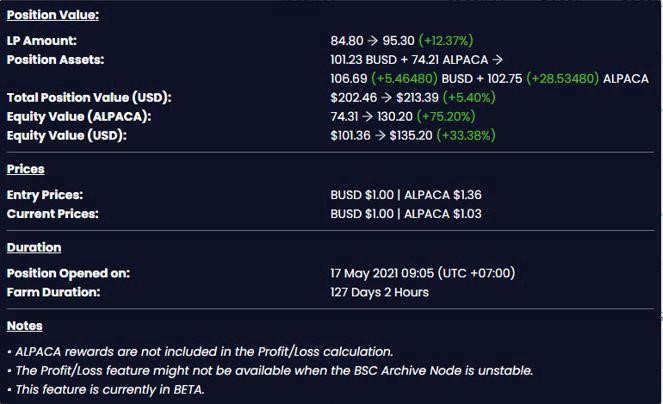Screen dimensions: 663x404
Task: Click the Duration section heading
Action: [x=34, y=247]
